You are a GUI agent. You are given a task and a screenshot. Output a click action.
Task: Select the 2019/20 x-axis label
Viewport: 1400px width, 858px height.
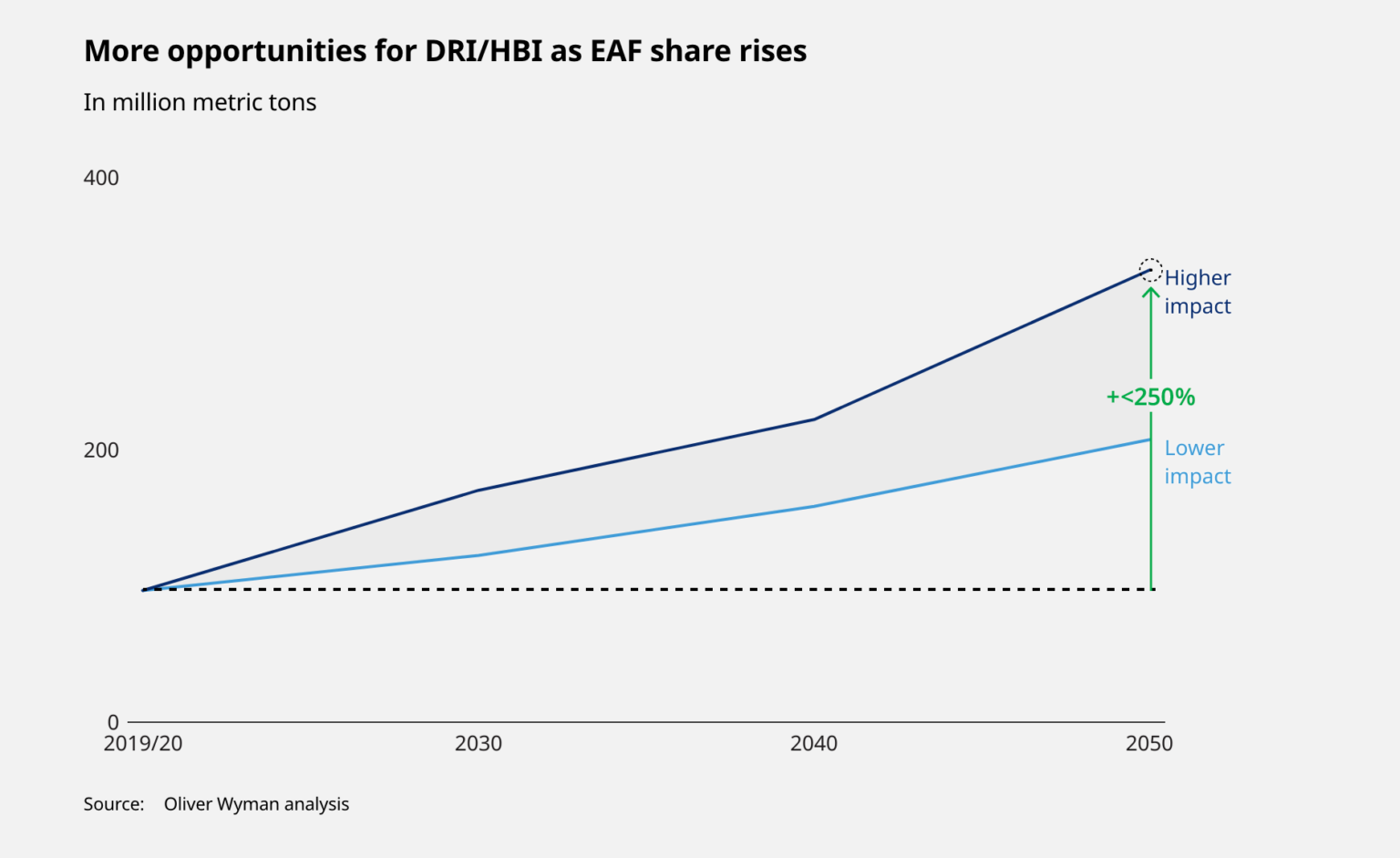click(143, 744)
